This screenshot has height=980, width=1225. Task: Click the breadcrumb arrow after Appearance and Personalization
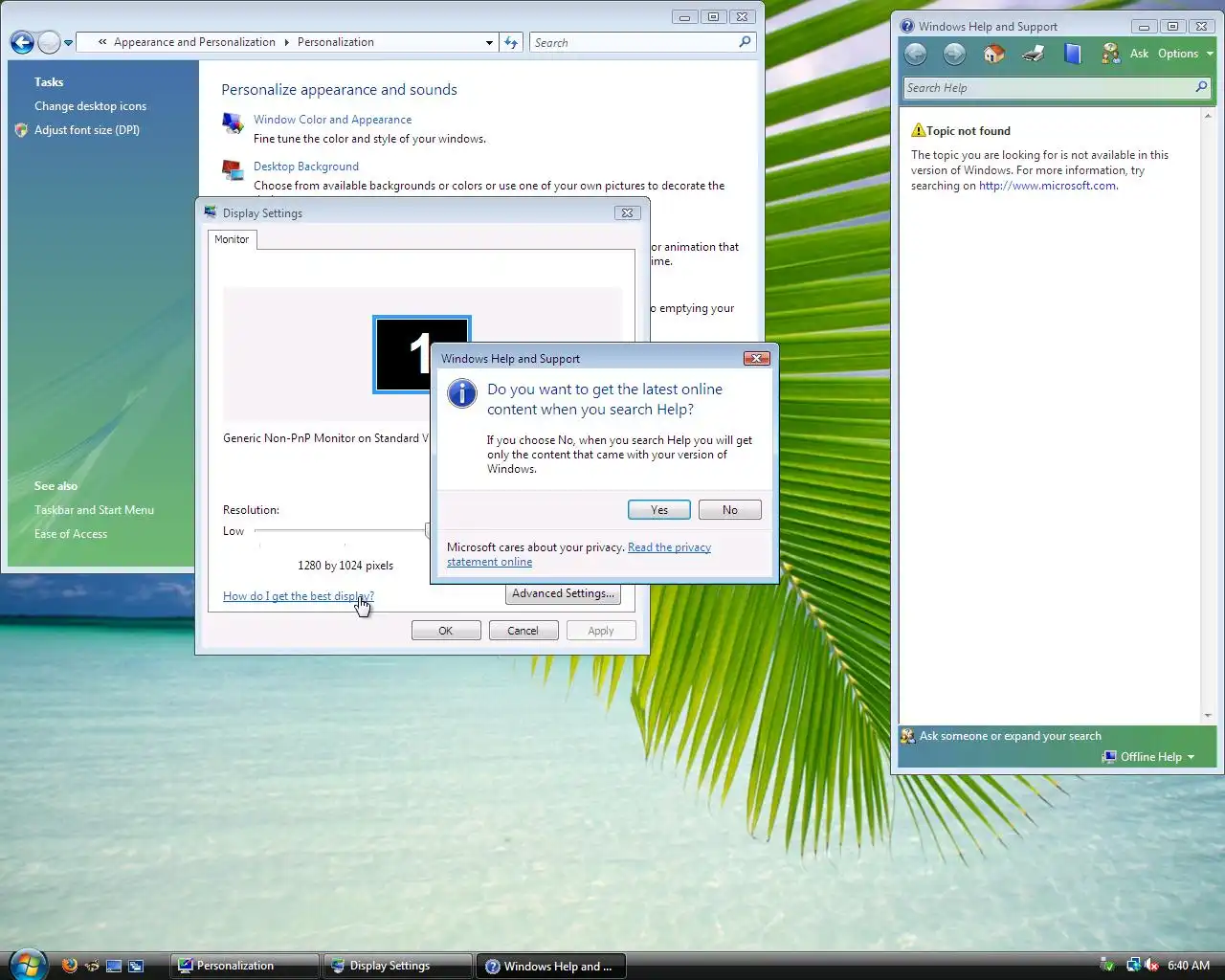click(x=286, y=42)
